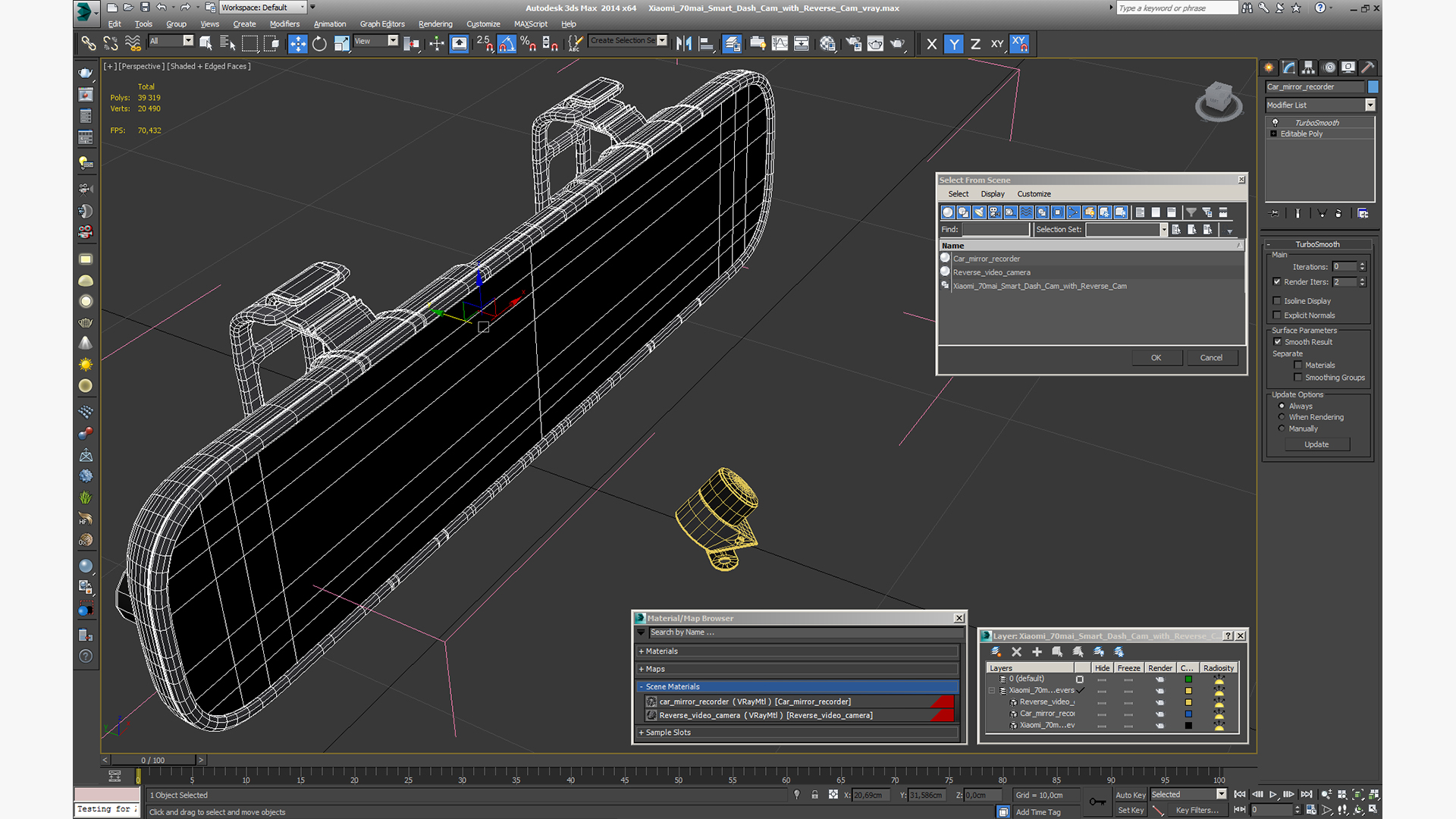This screenshot has width=1456, height=819.
Task: Click the Set Key button
Action: [x=1130, y=810]
